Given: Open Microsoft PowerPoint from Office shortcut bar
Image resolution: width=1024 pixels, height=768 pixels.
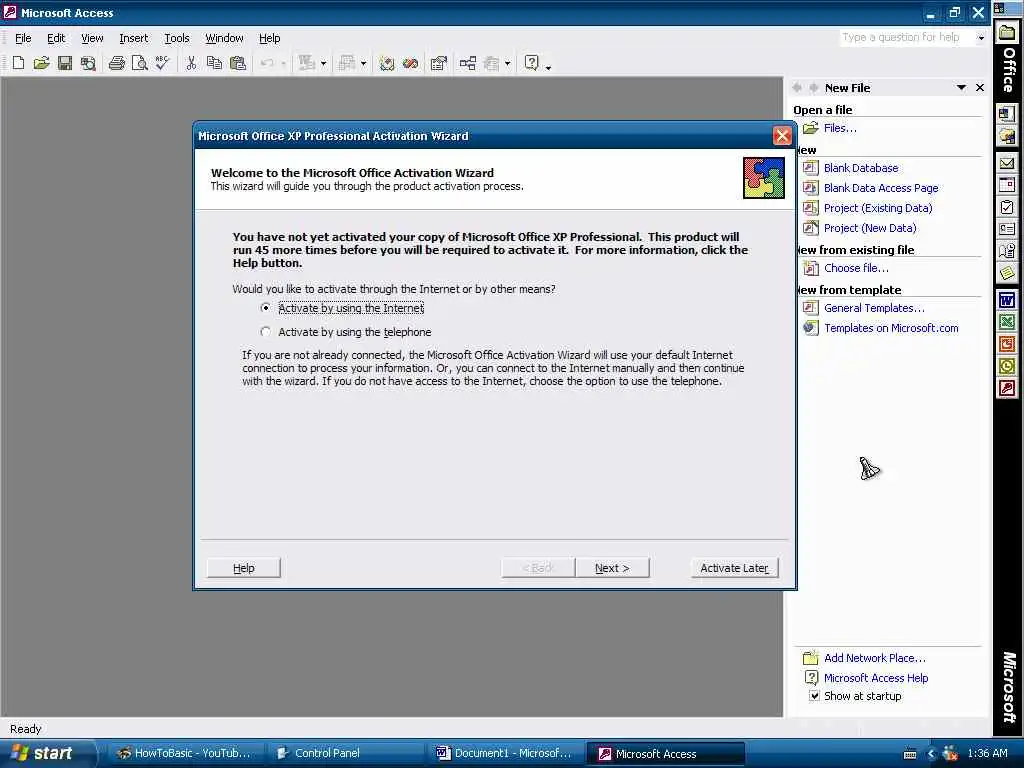Looking at the screenshot, I should click(1007, 344).
